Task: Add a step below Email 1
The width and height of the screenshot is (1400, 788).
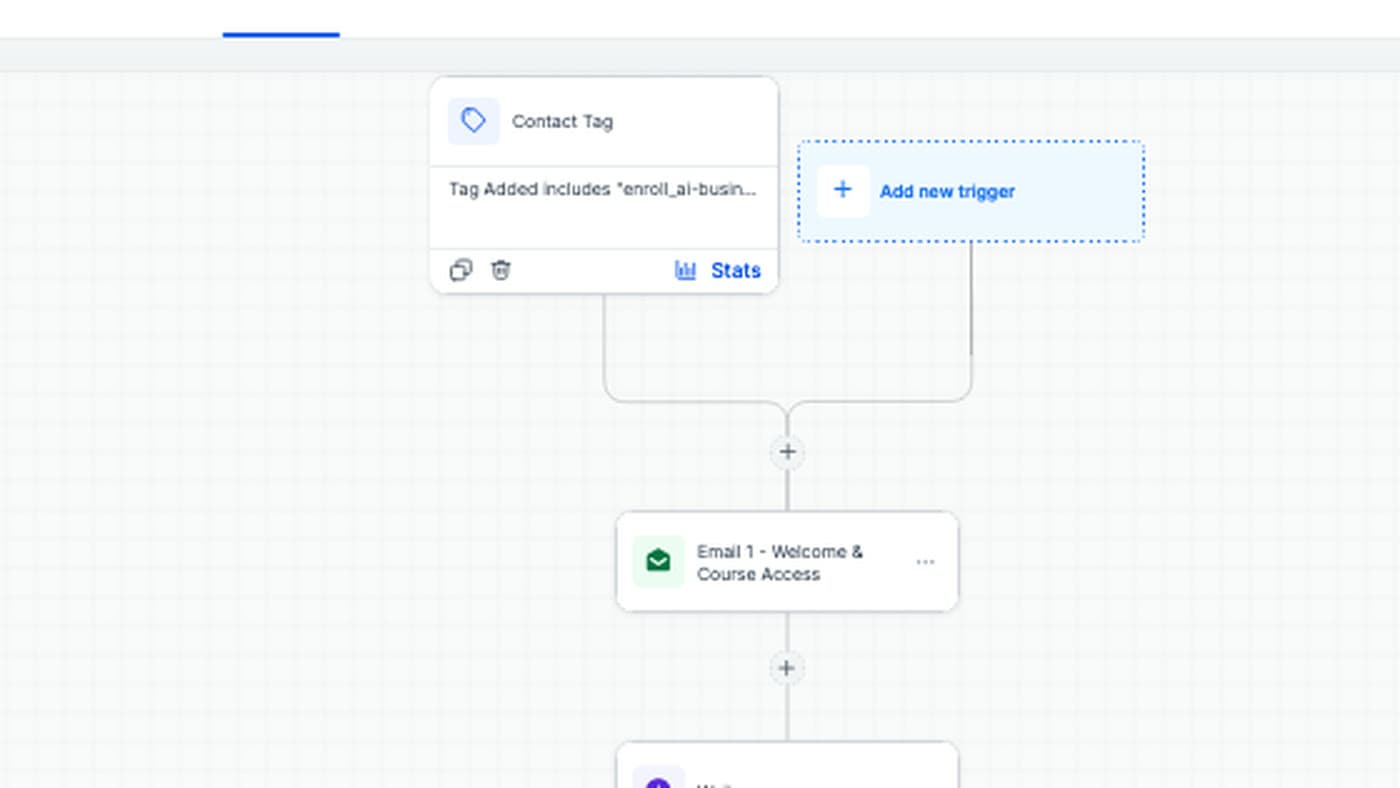Action: point(787,668)
